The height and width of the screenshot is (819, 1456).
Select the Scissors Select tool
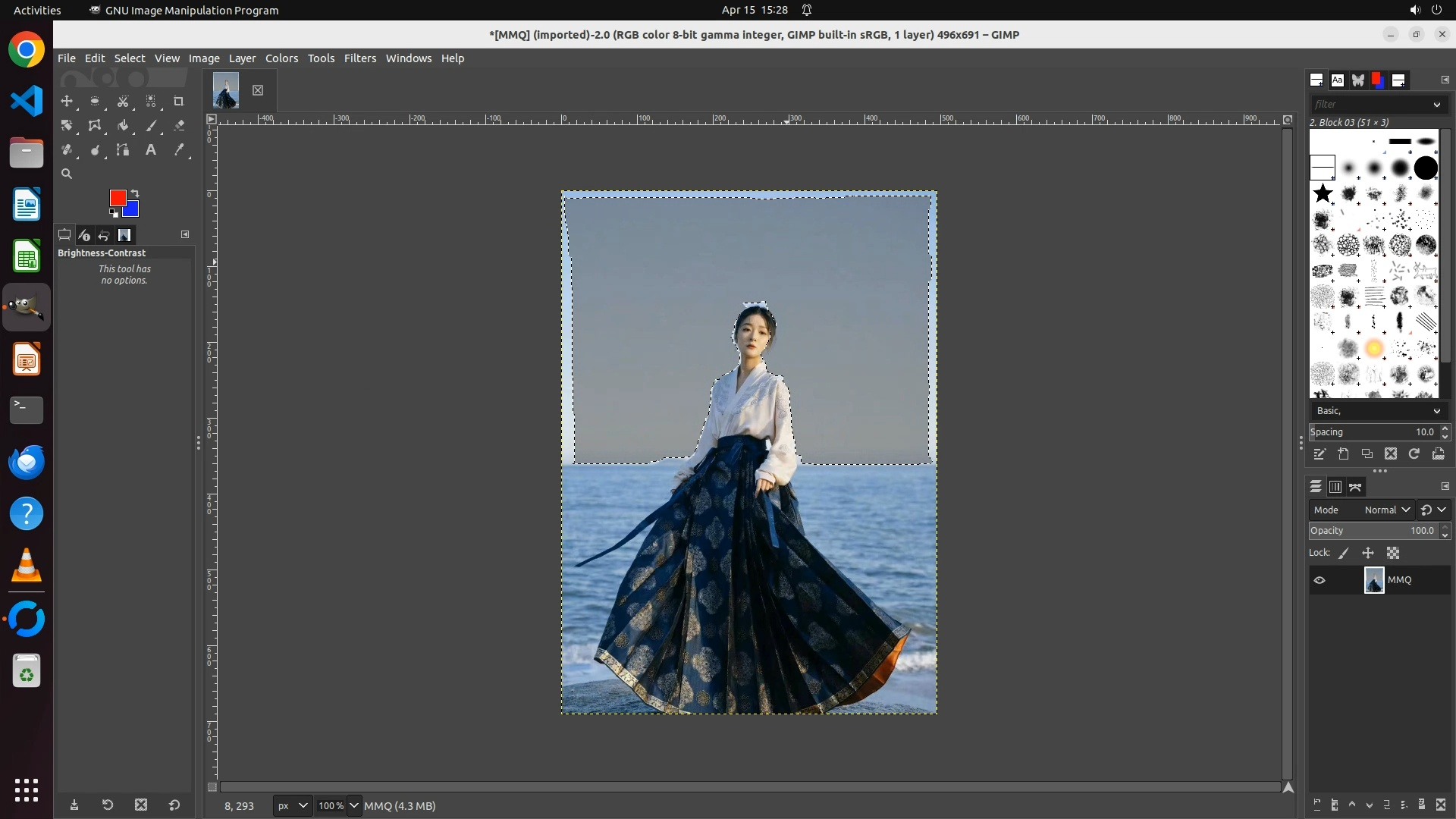coord(123,101)
